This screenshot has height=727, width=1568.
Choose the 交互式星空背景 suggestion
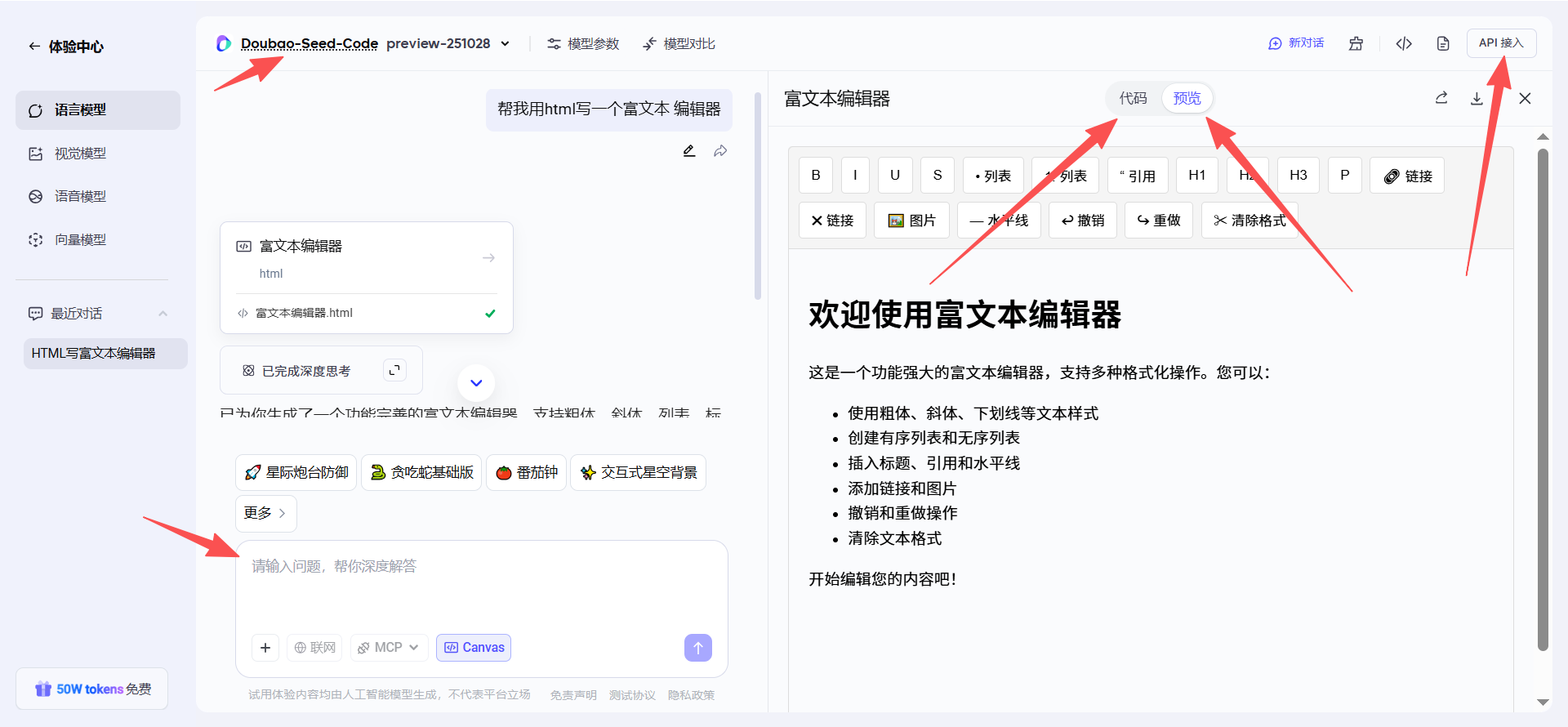(639, 472)
